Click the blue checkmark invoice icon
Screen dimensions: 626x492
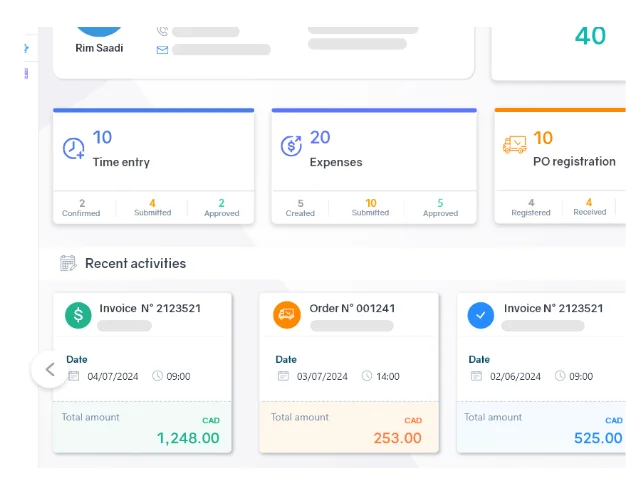(x=481, y=315)
